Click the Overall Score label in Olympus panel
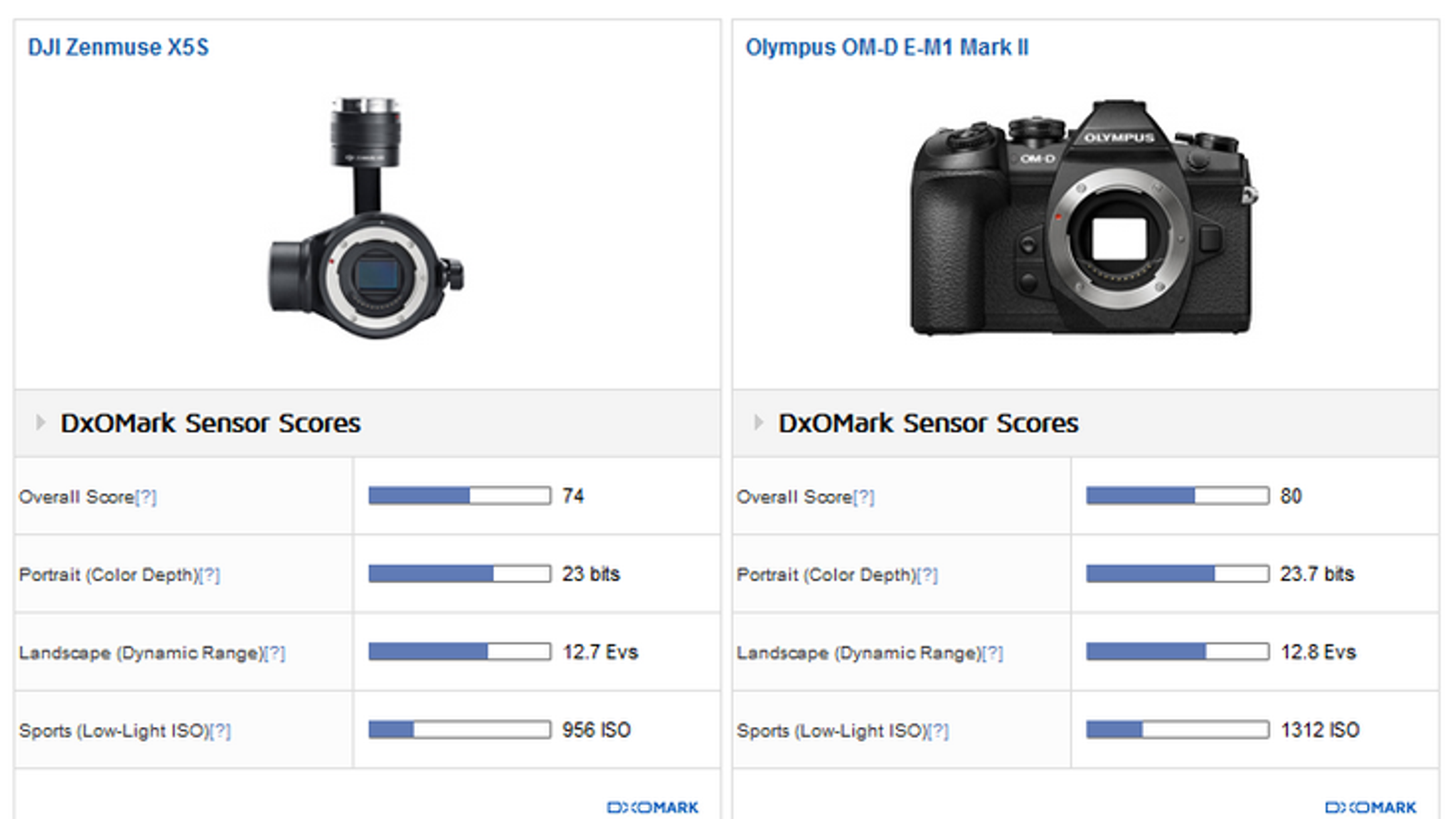 point(794,498)
